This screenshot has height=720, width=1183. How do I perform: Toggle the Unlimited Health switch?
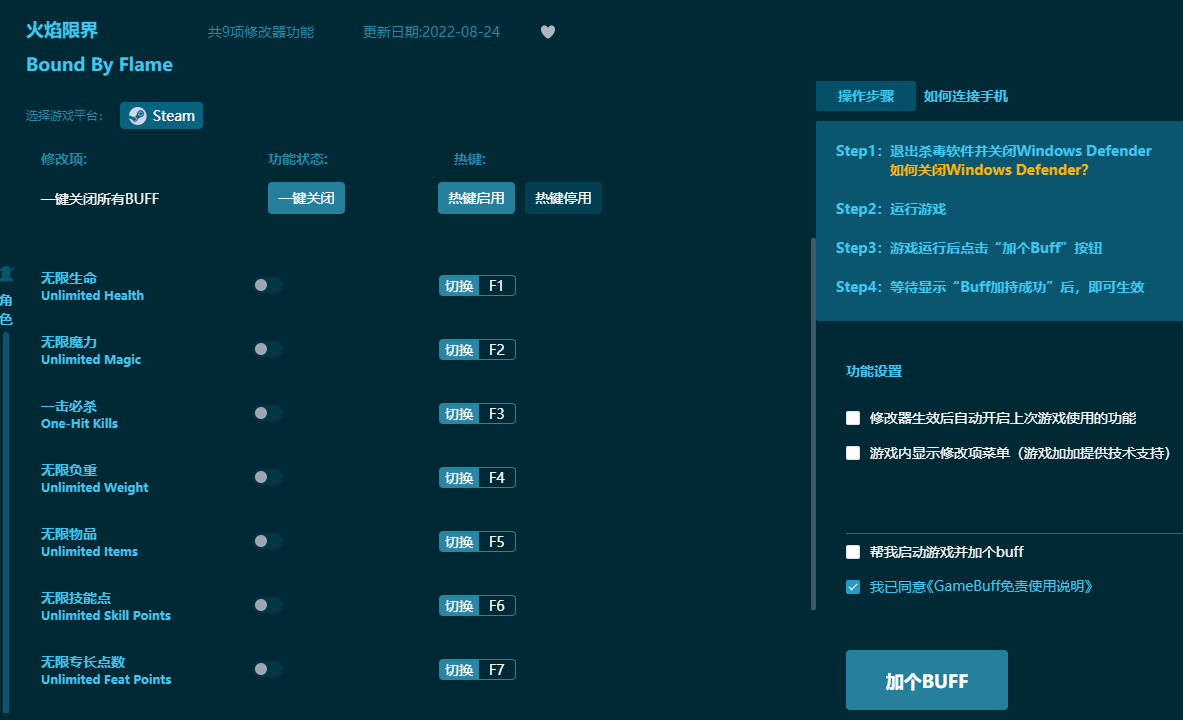coord(267,285)
